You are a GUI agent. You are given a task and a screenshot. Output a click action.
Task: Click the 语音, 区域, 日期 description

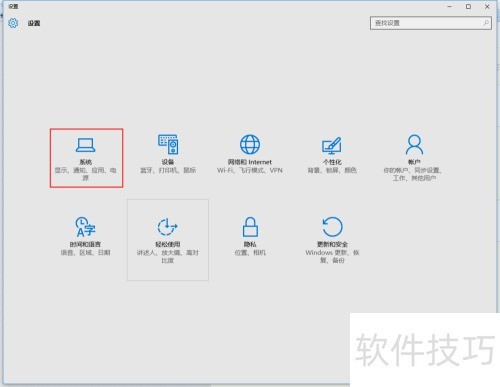click(85, 253)
